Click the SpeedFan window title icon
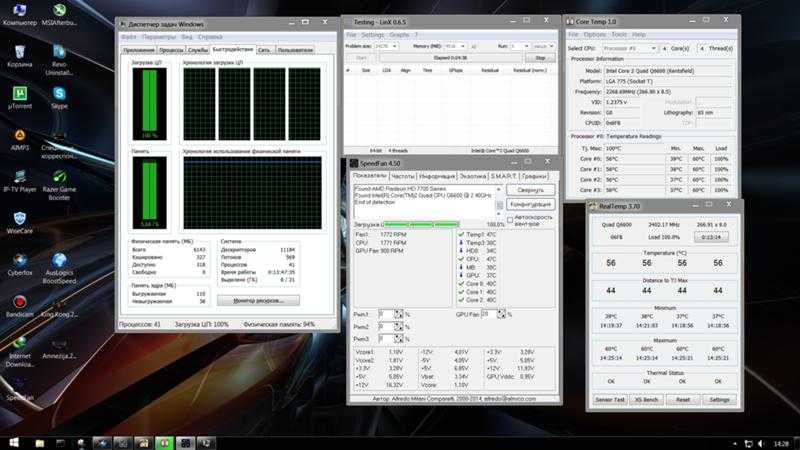The height and width of the screenshot is (450, 800). point(354,163)
